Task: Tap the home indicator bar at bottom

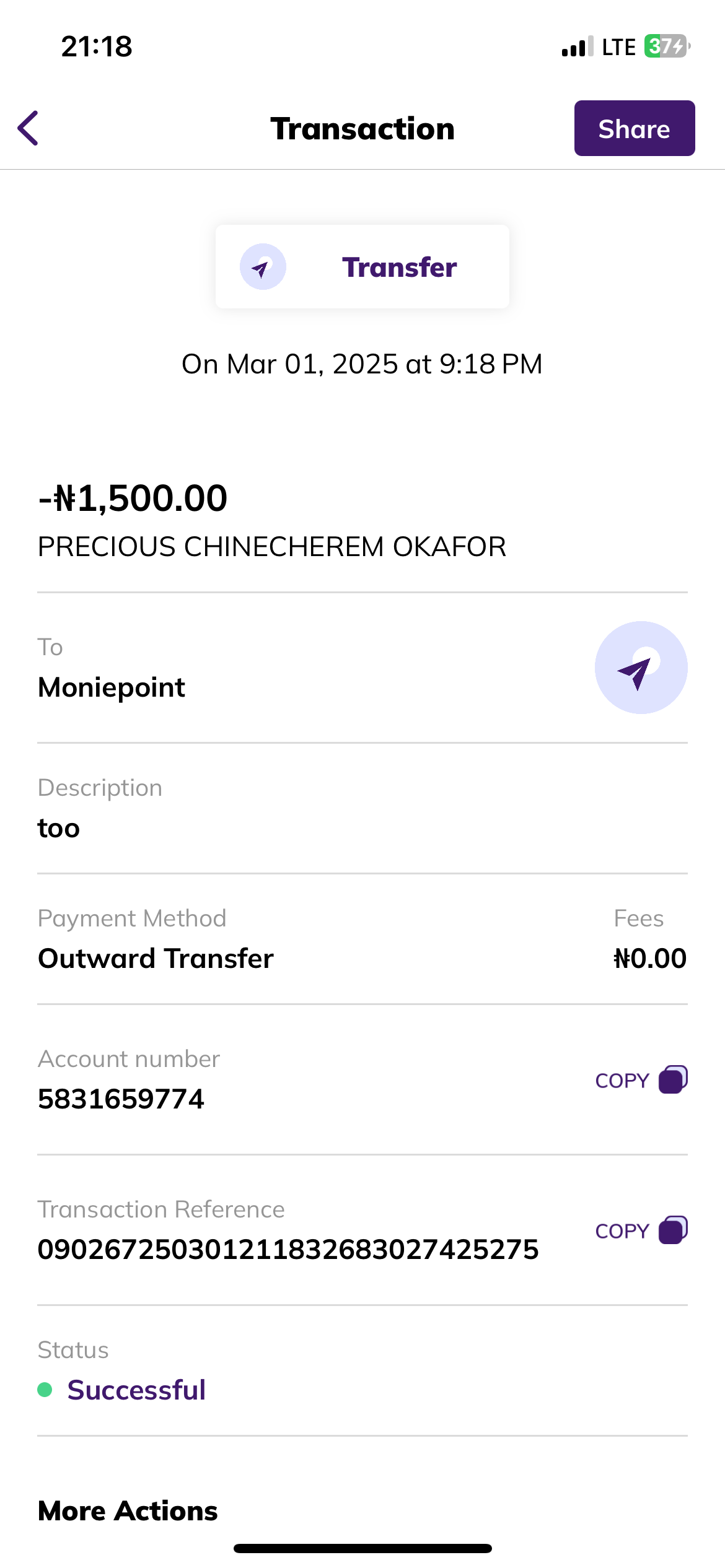Action: 362,1548
